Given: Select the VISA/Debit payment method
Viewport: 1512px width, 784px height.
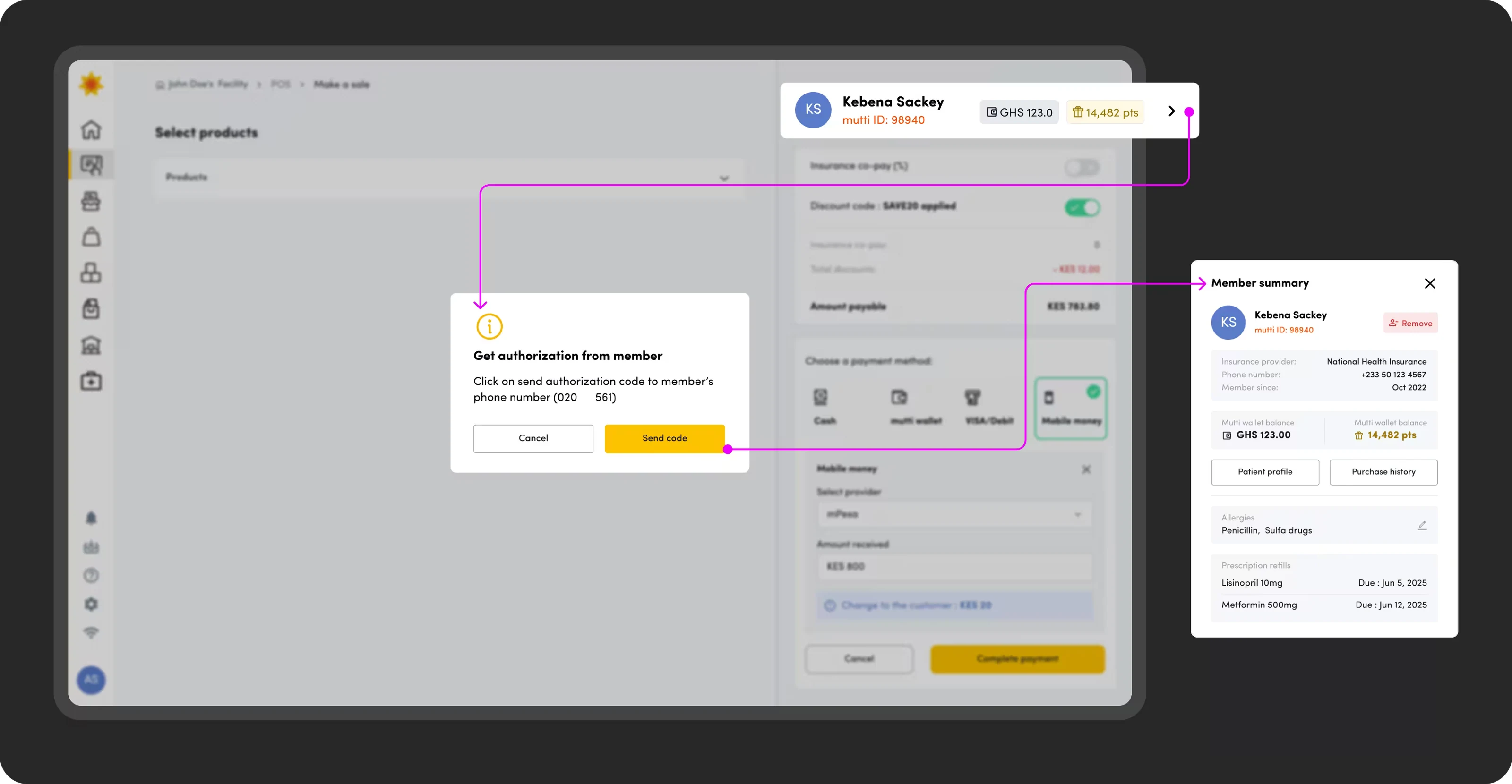Looking at the screenshot, I should tap(989, 407).
